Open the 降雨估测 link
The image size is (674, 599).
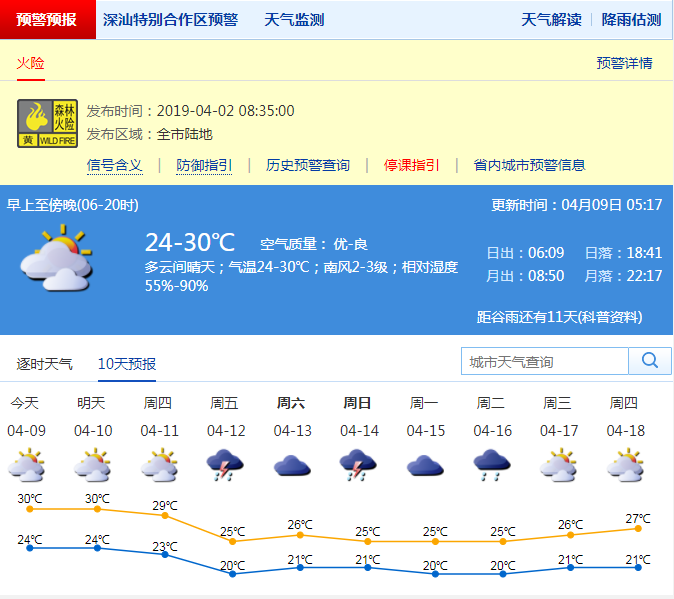coord(631,20)
